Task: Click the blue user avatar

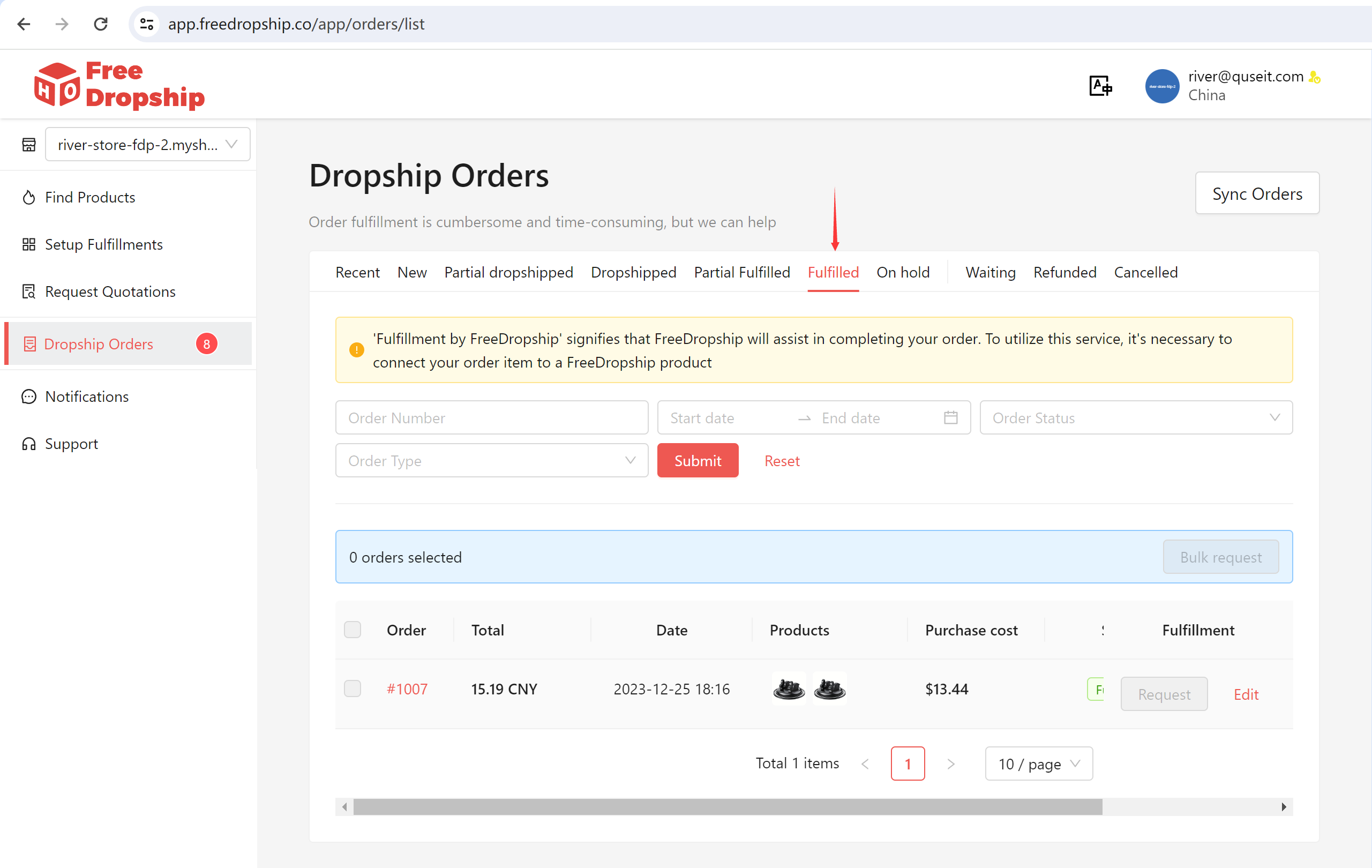Action: [x=1162, y=86]
